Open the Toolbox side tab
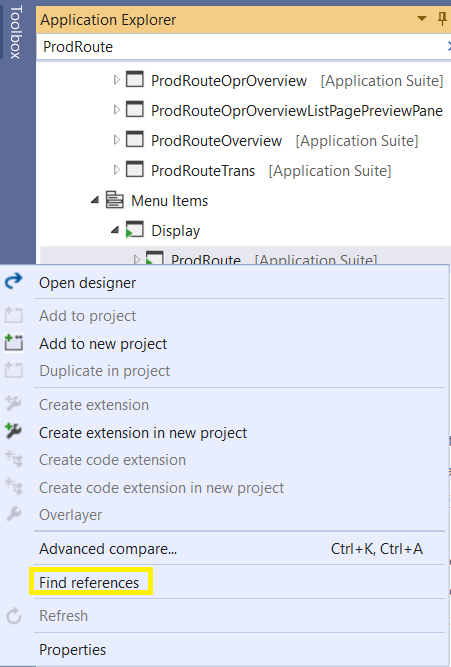Screen dimensions: 451x667 click(x=15, y=32)
